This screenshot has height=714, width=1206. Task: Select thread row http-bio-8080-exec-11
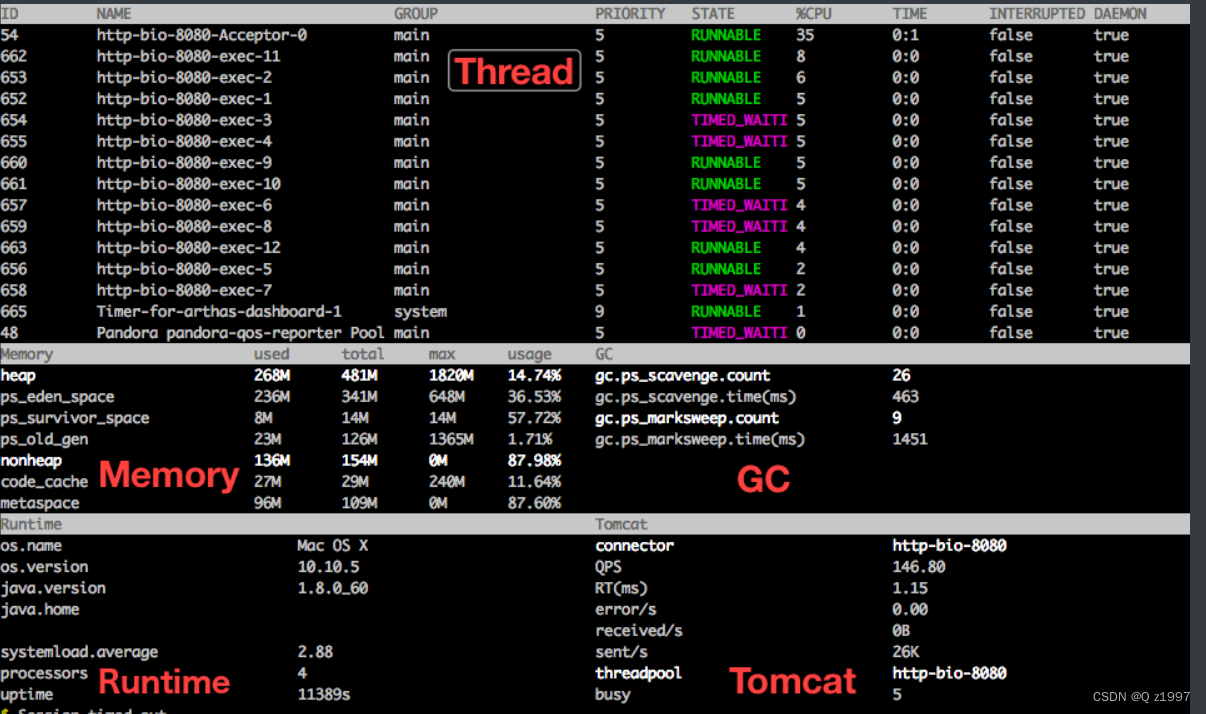[x=595, y=56]
